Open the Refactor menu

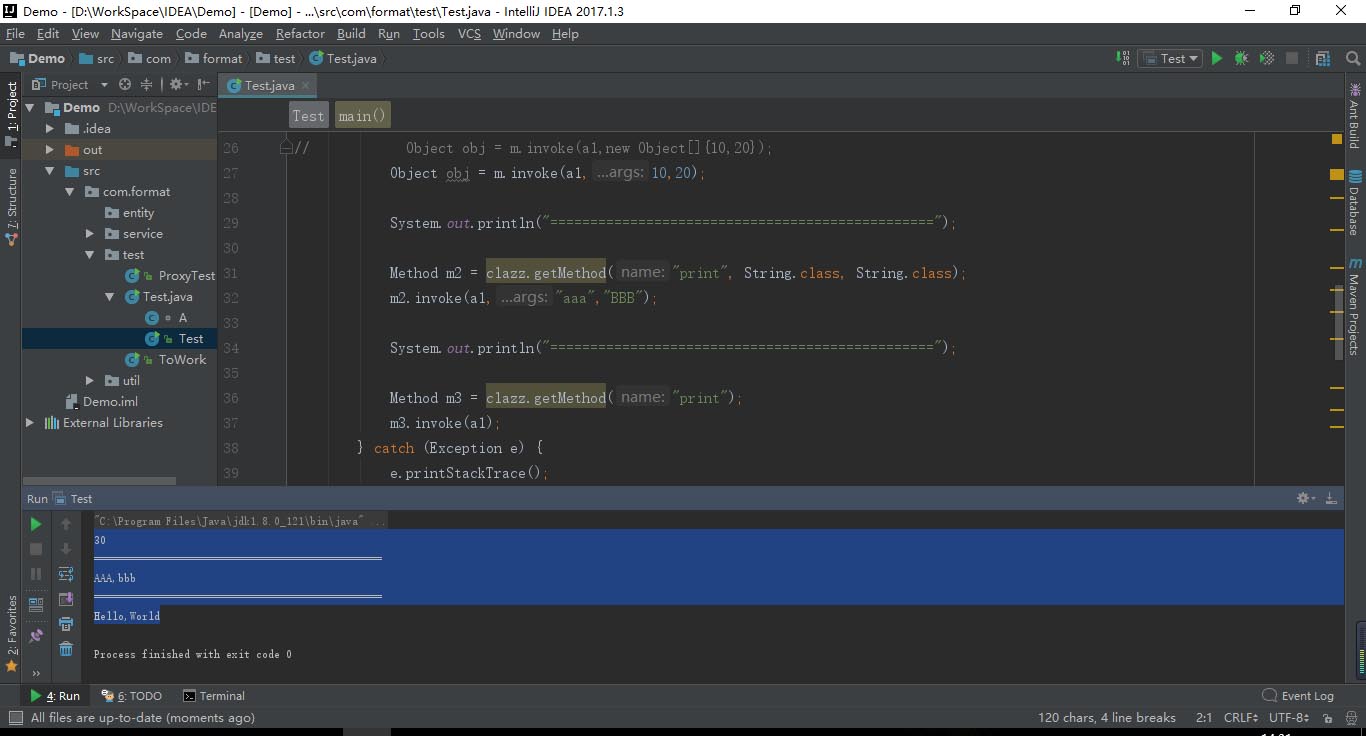coord(300,33)
